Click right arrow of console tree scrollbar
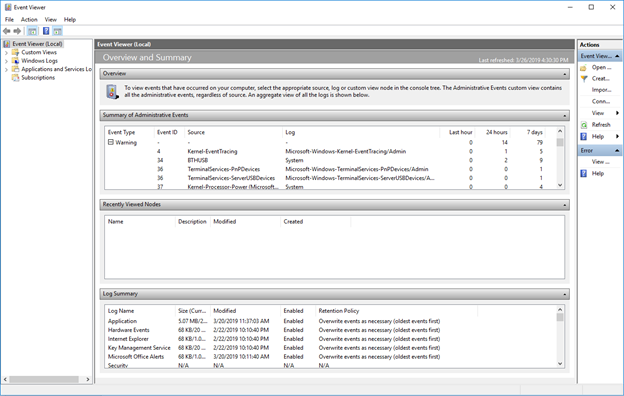The image size is (624, 396). tap(88, 379)
